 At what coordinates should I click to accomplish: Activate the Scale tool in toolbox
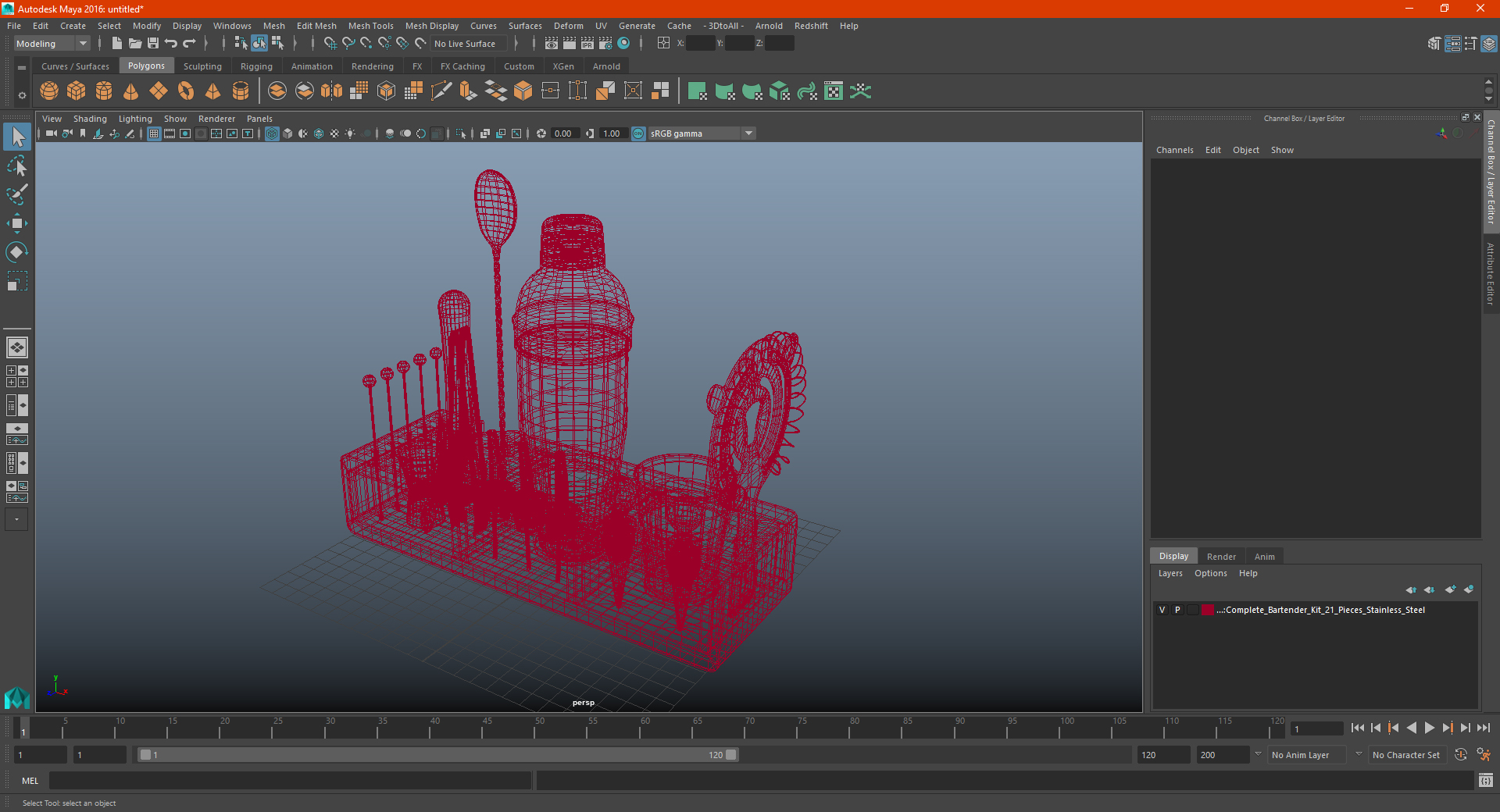click(x=17, y=281)
